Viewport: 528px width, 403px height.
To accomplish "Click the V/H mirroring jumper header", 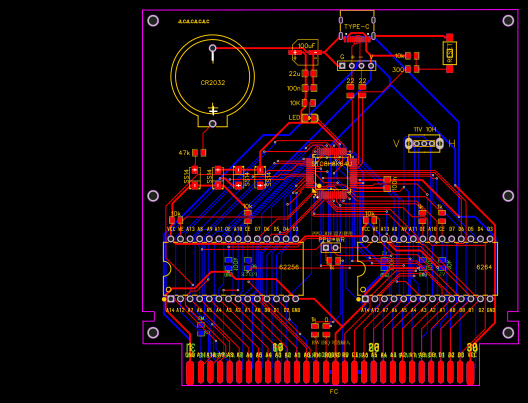I will [424, 143].
